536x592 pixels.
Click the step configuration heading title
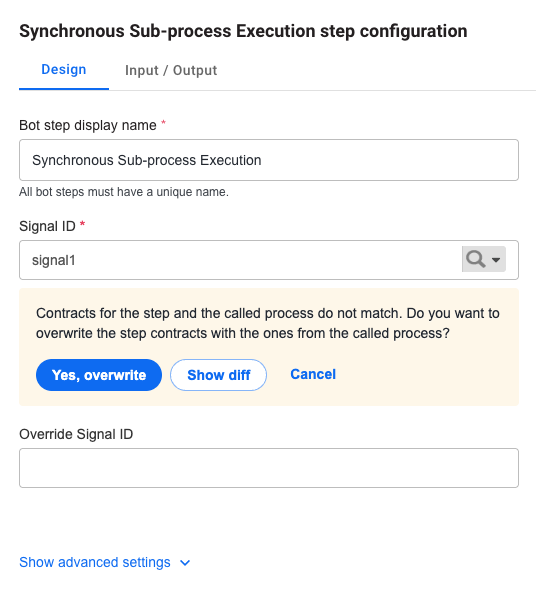pos(243,31)
